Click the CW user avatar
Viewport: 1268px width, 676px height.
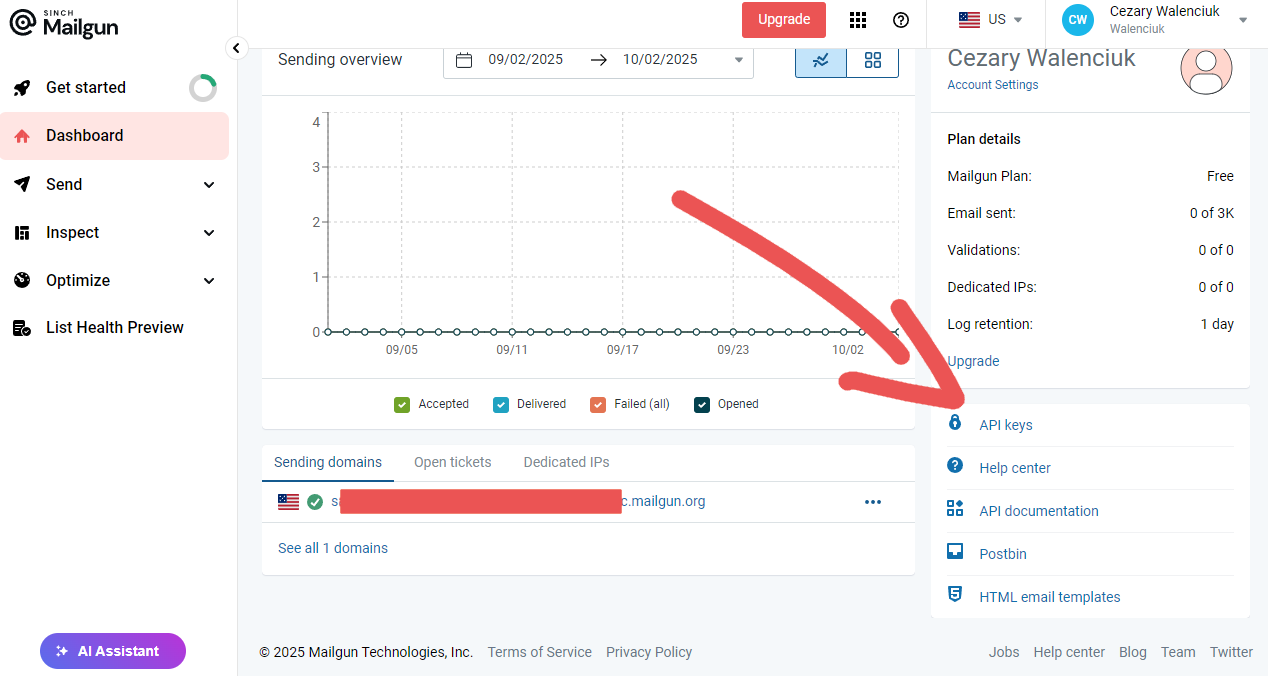[1078, 20]
